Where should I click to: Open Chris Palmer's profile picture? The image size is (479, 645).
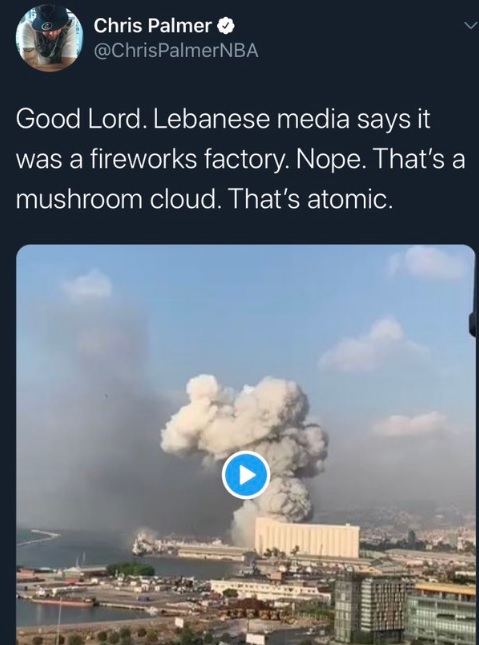(49, 38)
